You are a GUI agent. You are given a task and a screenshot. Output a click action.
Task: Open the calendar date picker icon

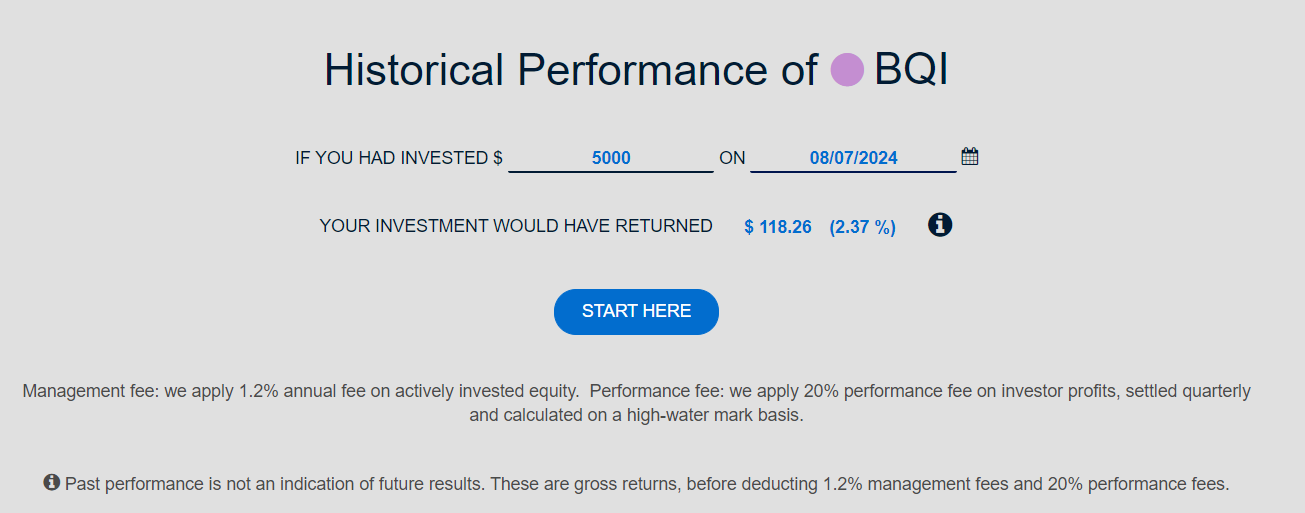pos(969,156)
